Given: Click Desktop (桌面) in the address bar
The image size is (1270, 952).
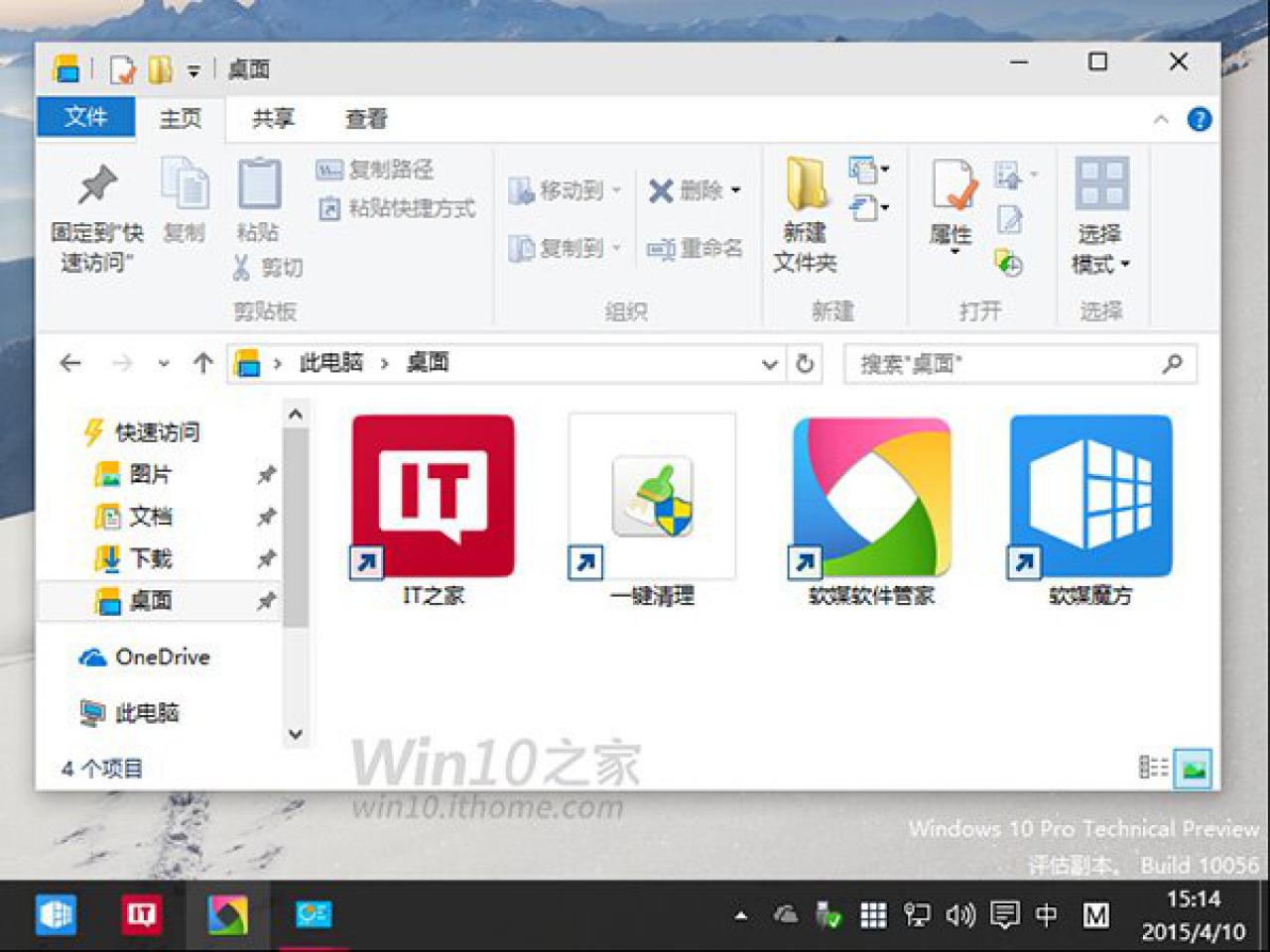Looking at the screenshot, I should 428,363.
